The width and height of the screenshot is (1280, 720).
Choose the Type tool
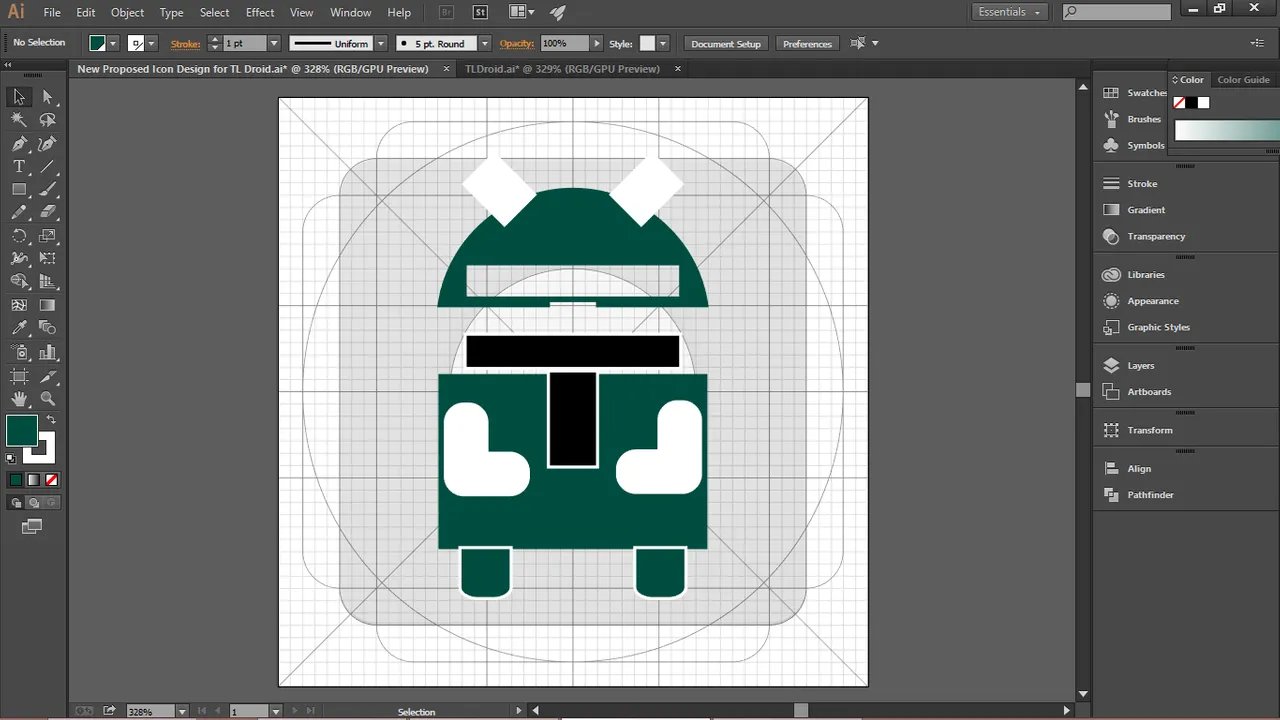pos(19,166)
